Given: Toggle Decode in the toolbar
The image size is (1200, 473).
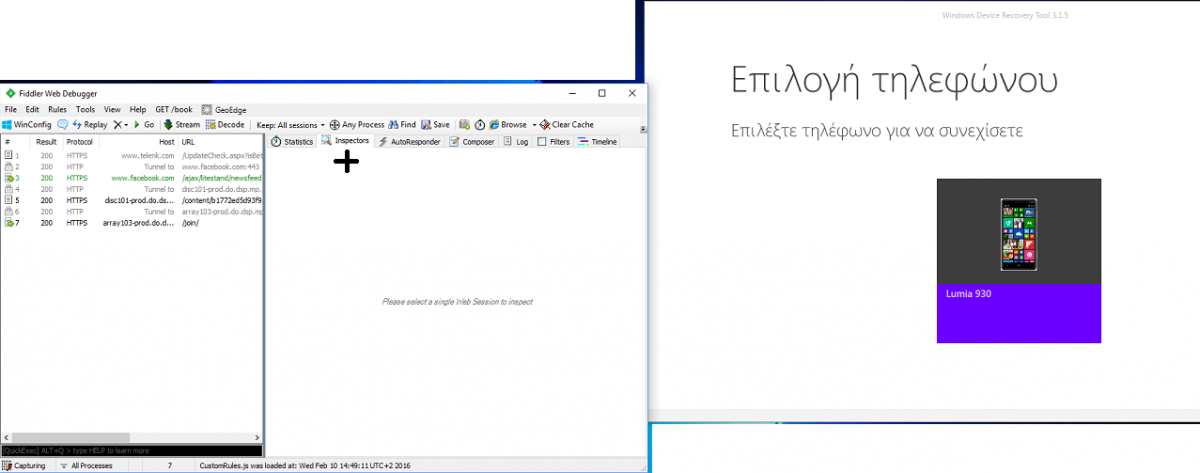Looking at the screenshot, I should pyautogui.click(x=225, y=125).
